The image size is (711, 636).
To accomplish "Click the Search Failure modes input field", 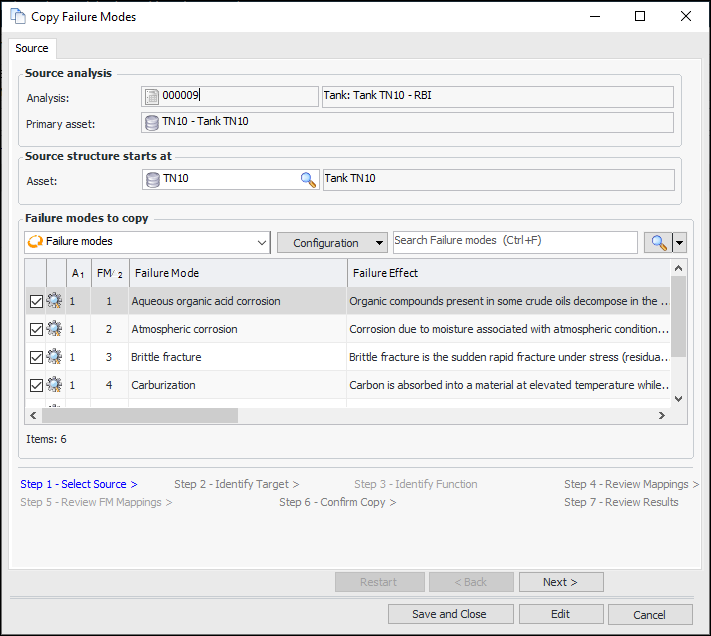I will (514, 241).
